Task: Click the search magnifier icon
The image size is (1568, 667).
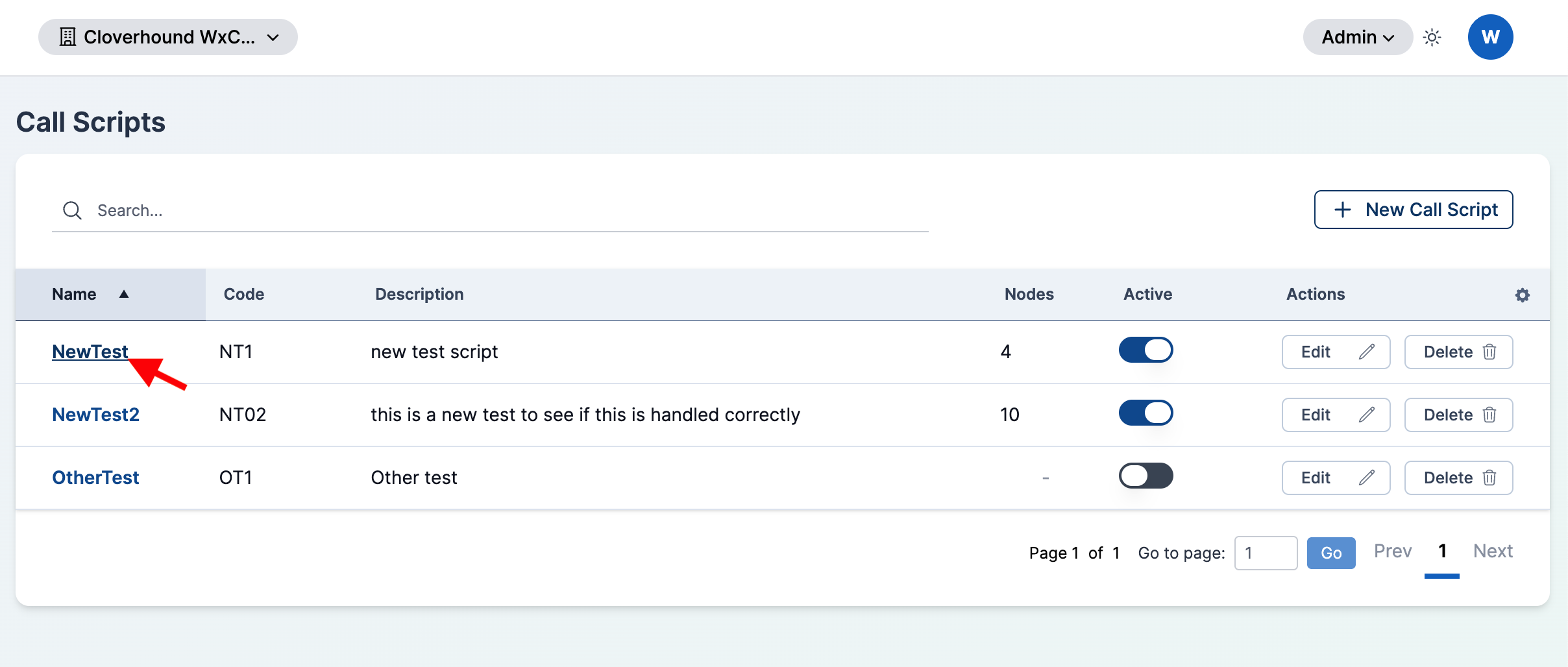Action: click(x=72, y=210)
